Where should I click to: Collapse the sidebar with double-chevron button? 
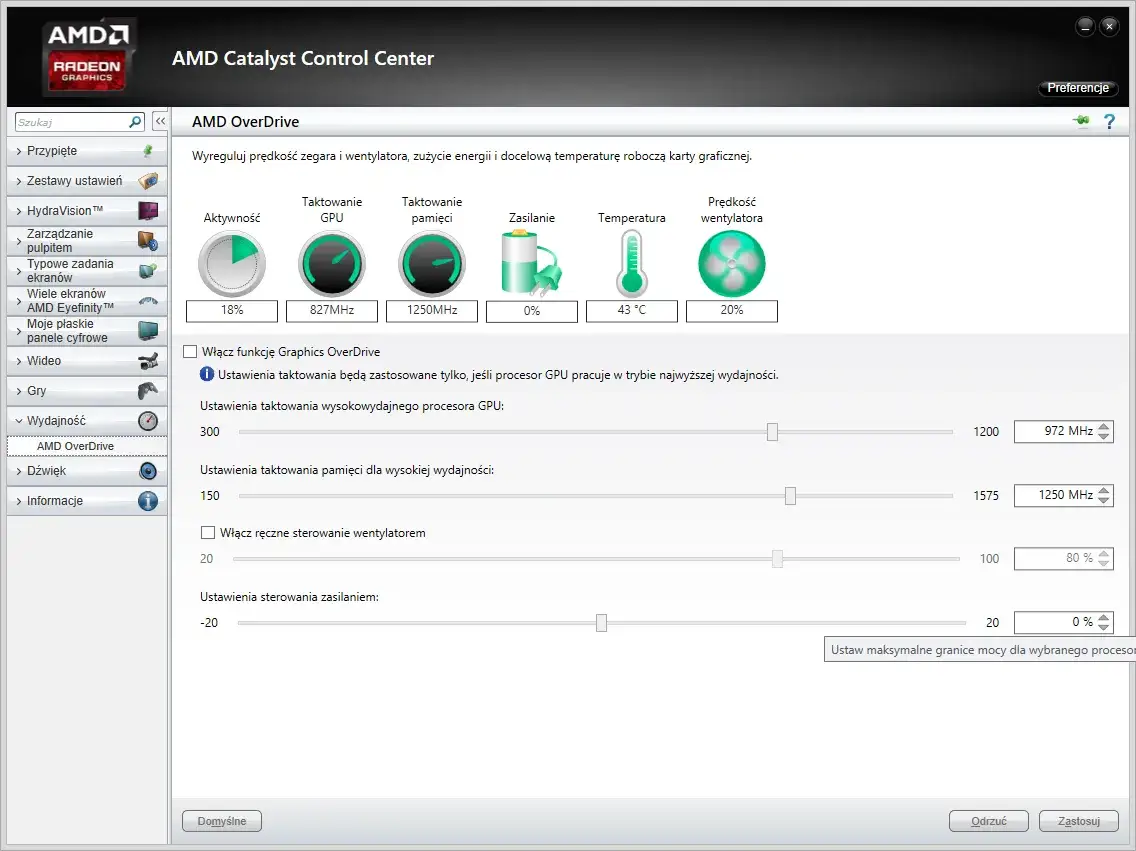160,122
